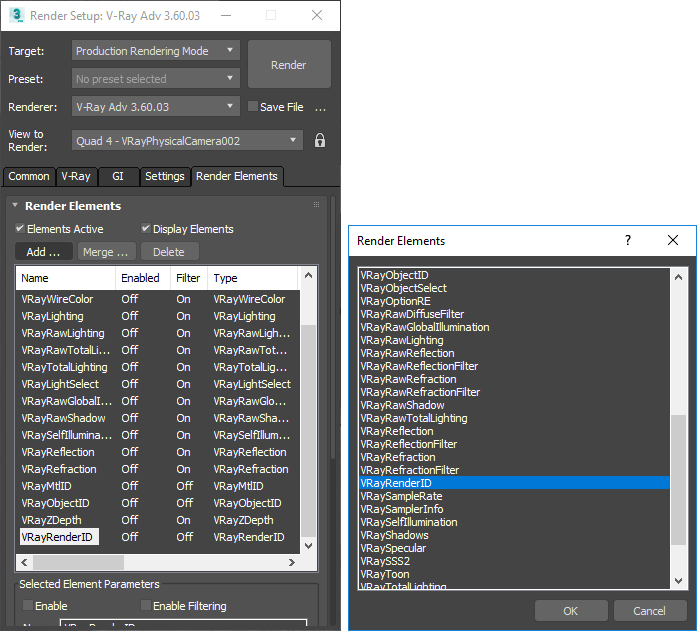
Task: Select VRayRawRefraction in dialog list
Action: (x=514, y=379)
